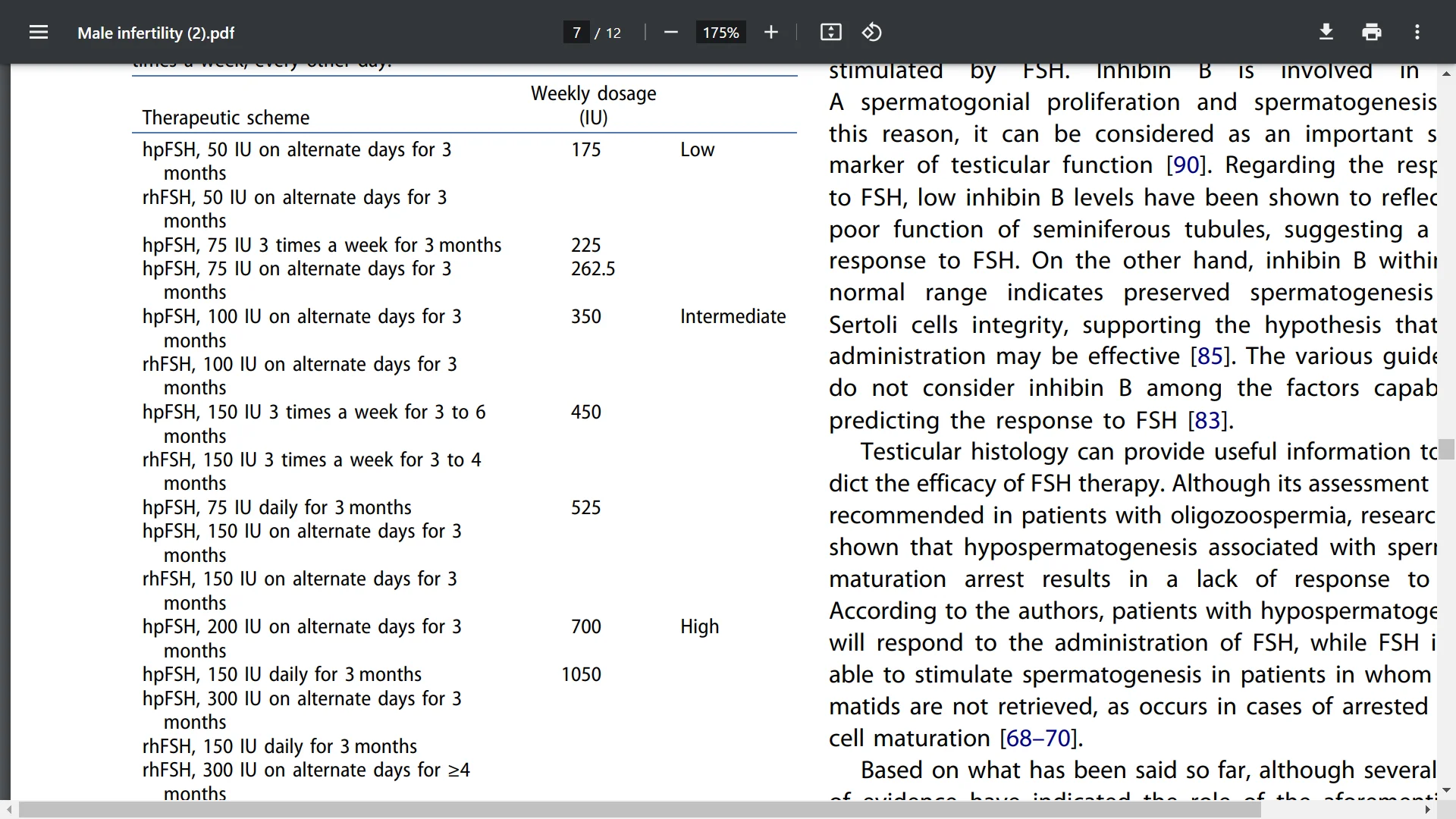Viewport: 1456px width, 819px height.
Task: Click the '175' weekly dosage value
Action: click(586, 149)
